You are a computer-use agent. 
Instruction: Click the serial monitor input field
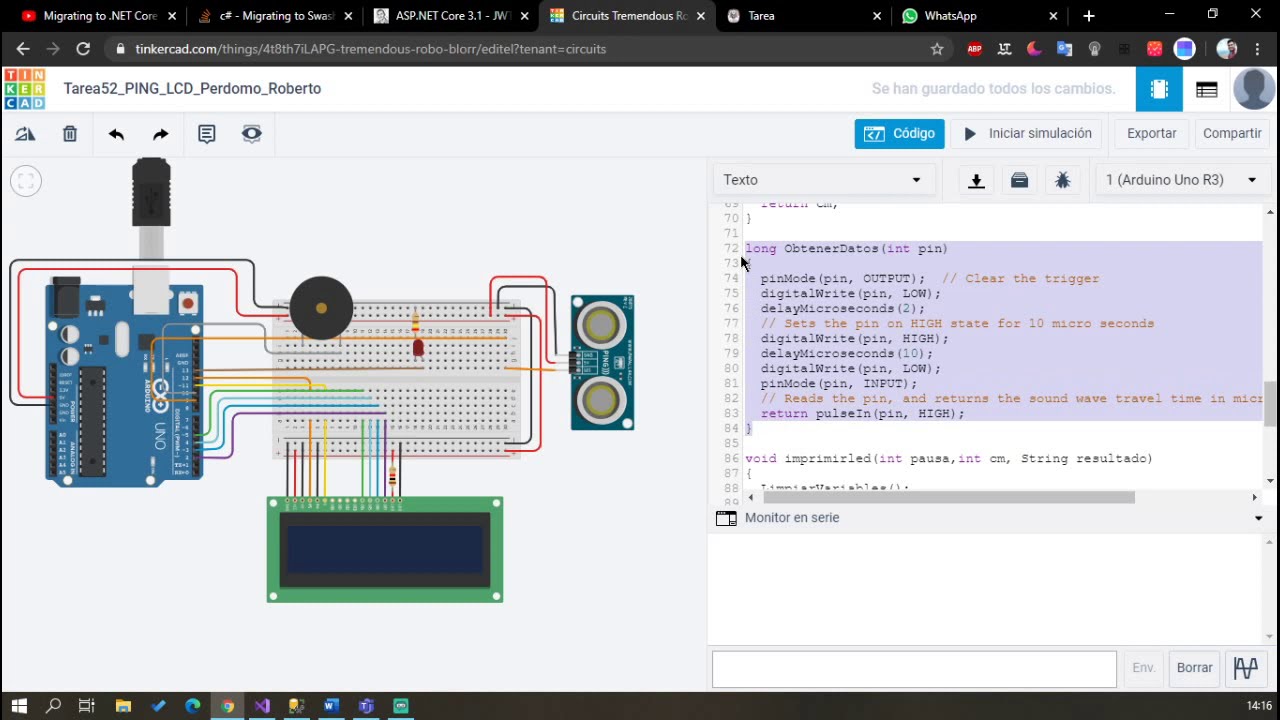914,669
